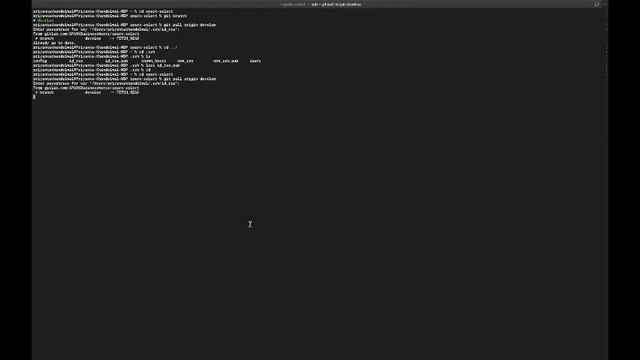640x360 pixels.
Task: Click last entry in the ls output row
Action: [255, 61]
